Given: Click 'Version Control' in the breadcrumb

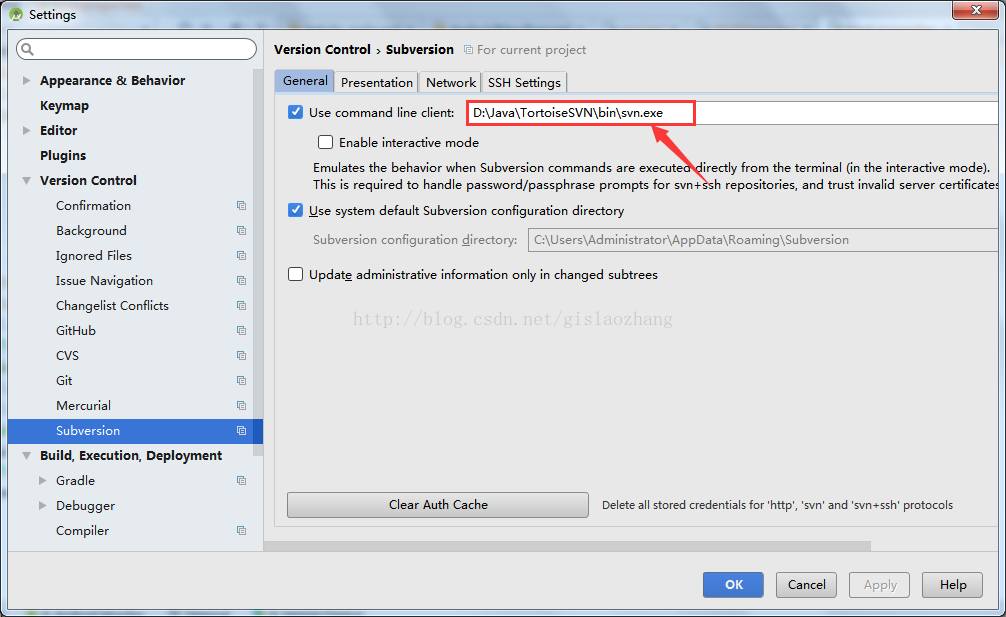Looking at the screenshot, I should coord(322,49).
